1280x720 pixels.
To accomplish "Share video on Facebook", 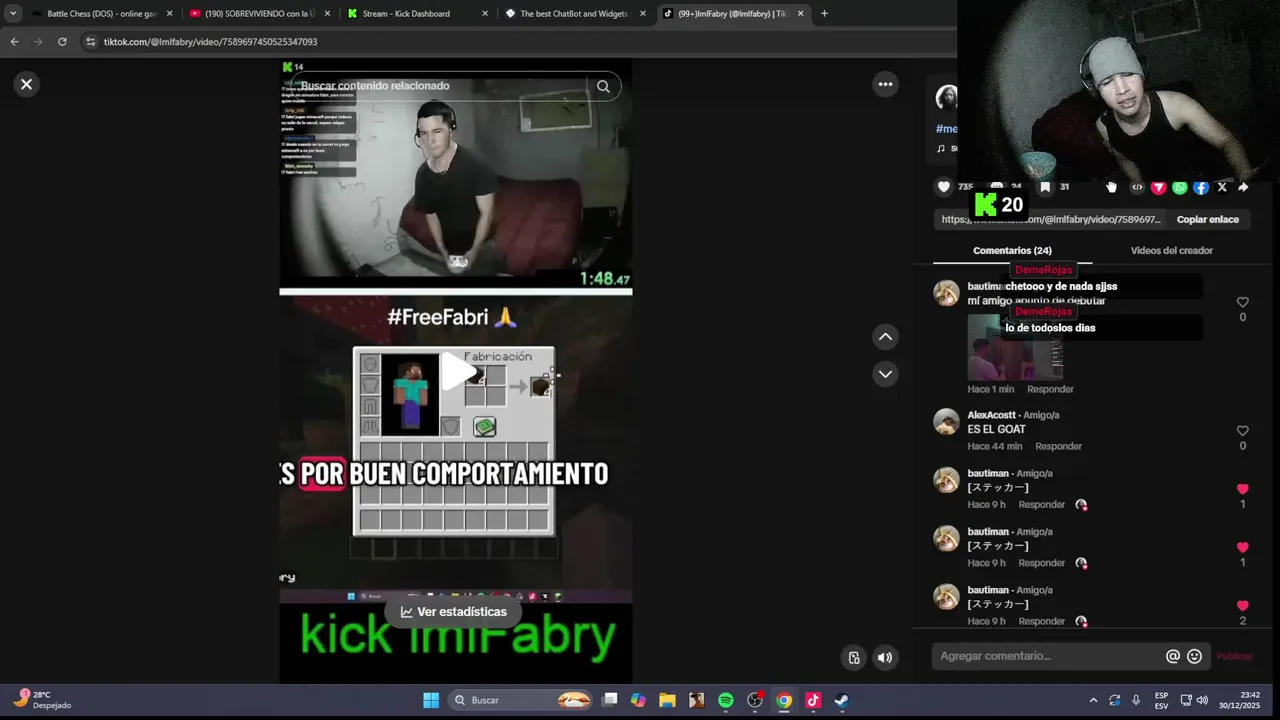I will [1201, 187].
